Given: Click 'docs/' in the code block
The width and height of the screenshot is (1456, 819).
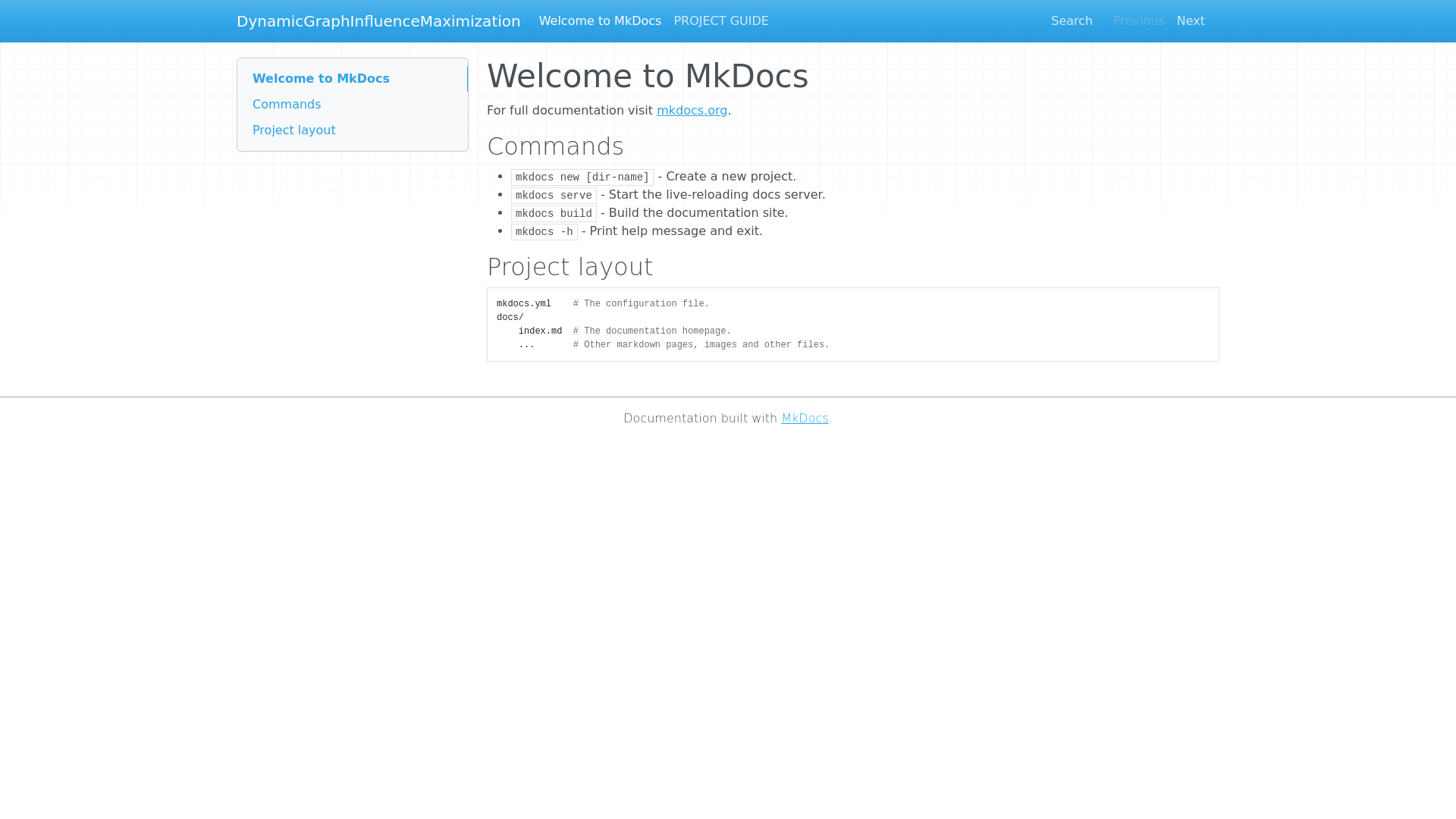Looking at the screenshot, I should [510, 318].
